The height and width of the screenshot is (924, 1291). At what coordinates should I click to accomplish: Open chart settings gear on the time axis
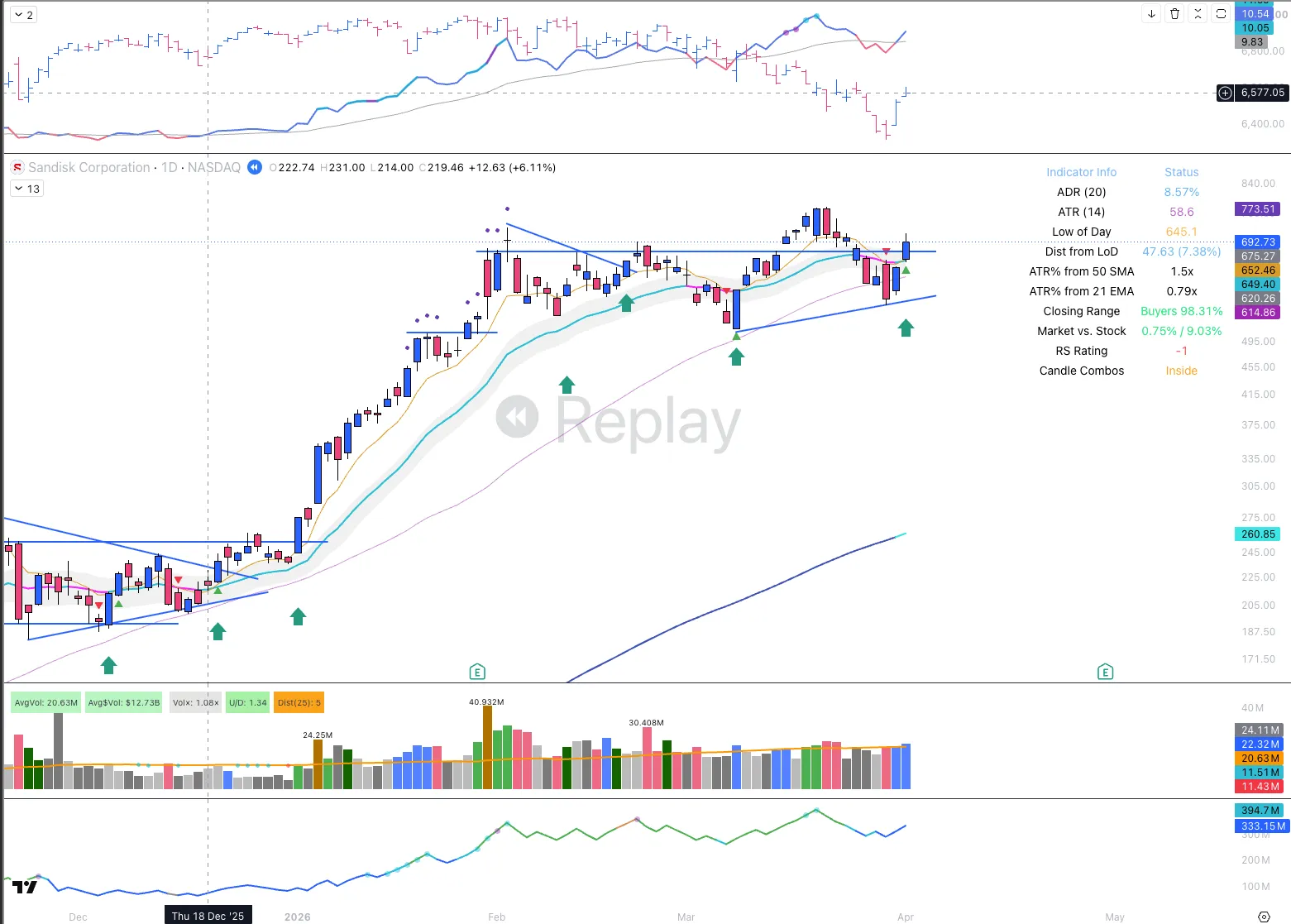click(x=1264, y=917)
